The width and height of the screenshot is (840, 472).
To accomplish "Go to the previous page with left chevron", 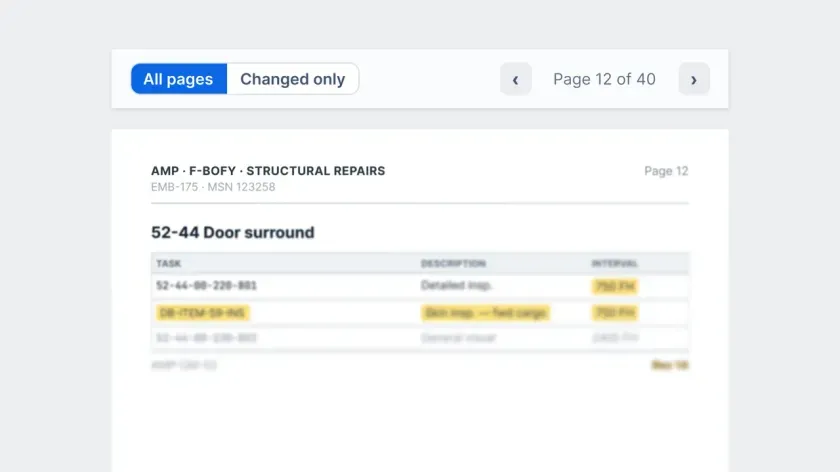I will click(x=515, y=79).
